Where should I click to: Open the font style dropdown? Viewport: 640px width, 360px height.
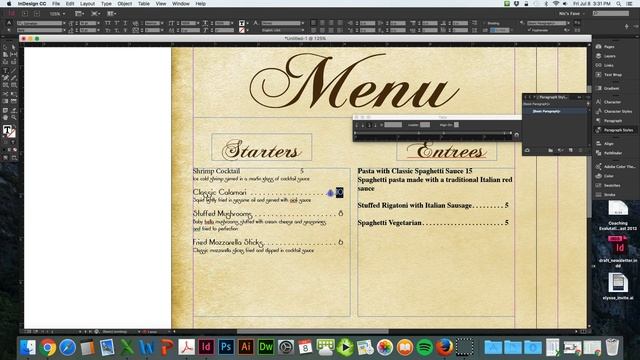point(64,30)
